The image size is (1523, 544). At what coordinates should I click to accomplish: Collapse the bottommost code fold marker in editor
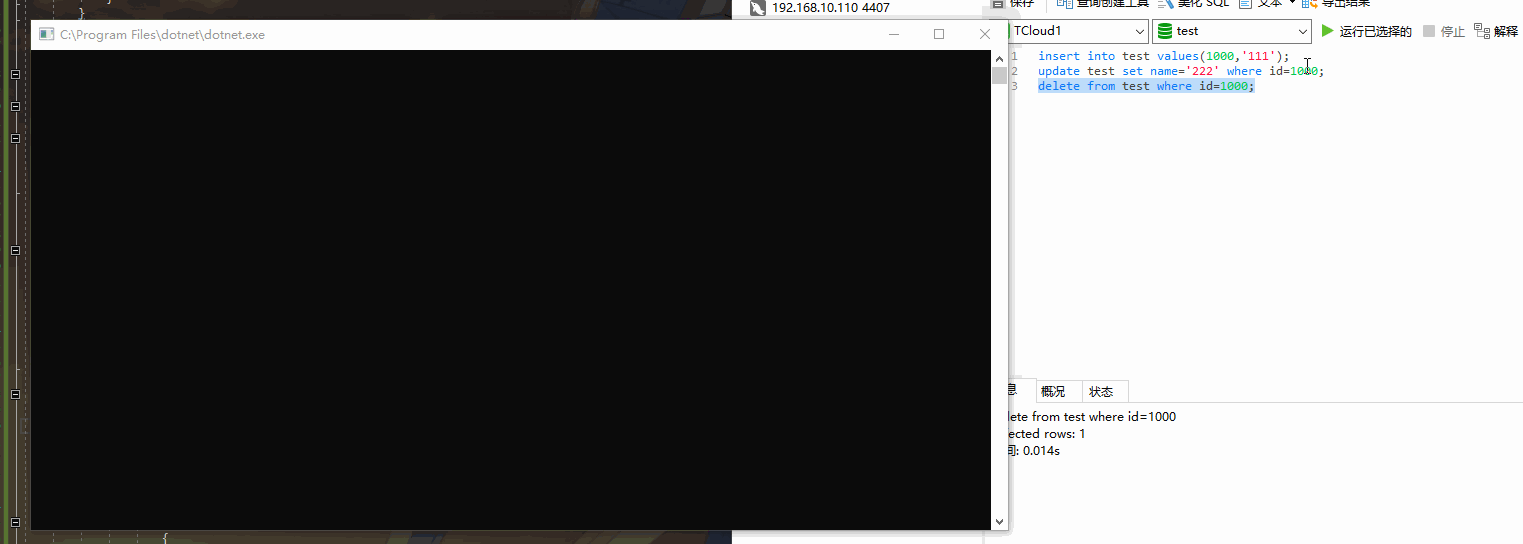pos(15,521)
